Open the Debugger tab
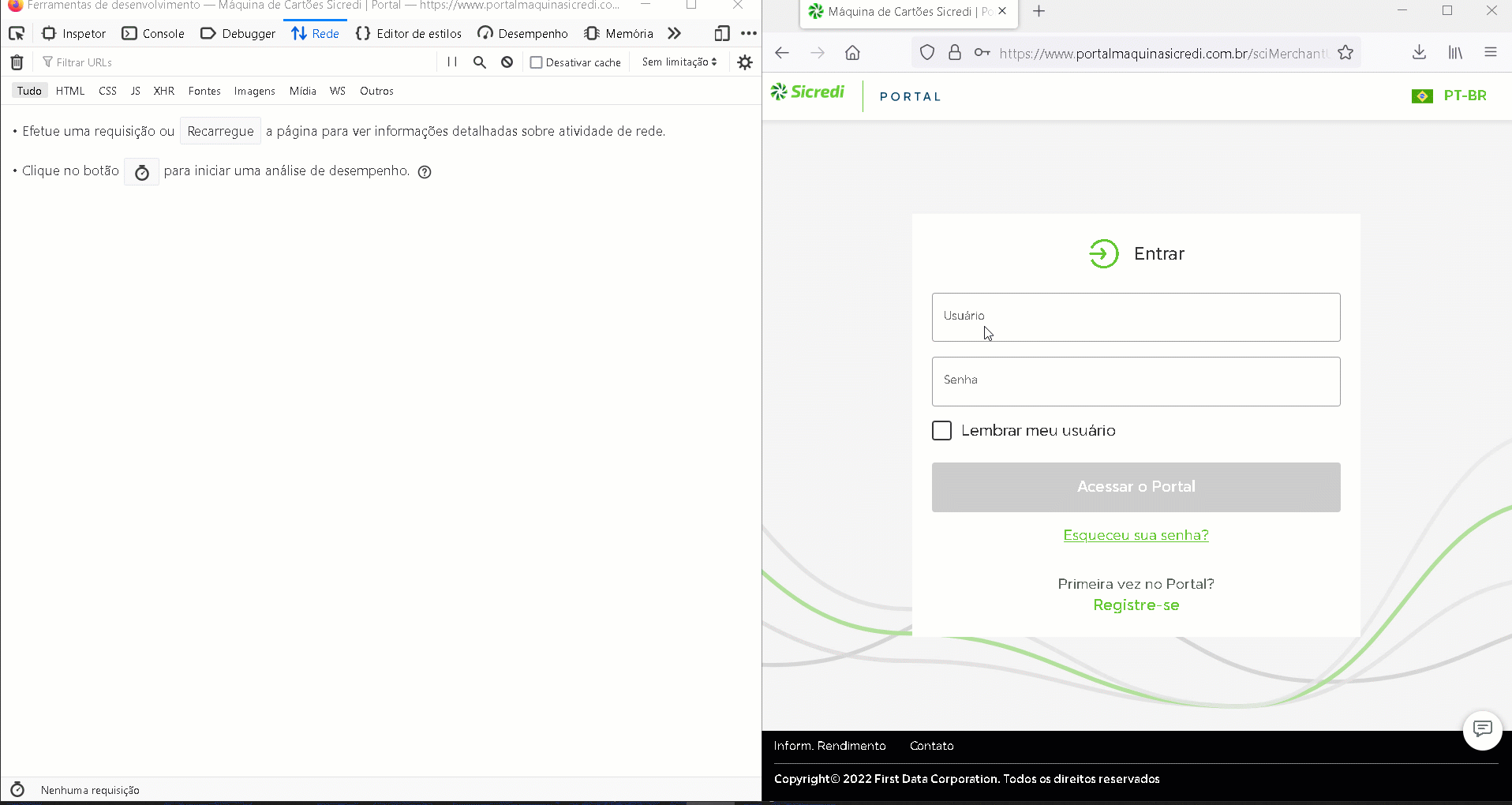The height and width of the screenshot is (805, 1512). point(238,34)
